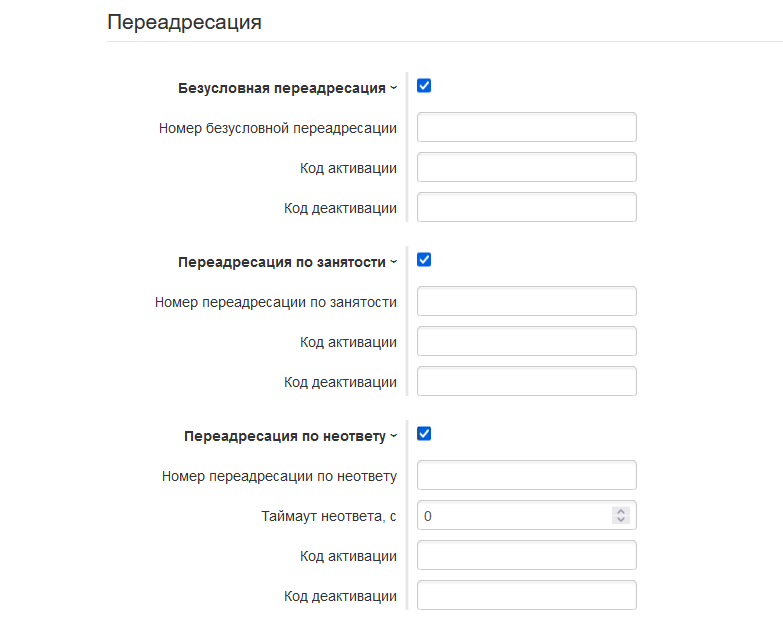This screenshot has height=618, width=783.
Task: Toggle the Переадресация по занятости checkbox
Action: [x=424, y=260]
